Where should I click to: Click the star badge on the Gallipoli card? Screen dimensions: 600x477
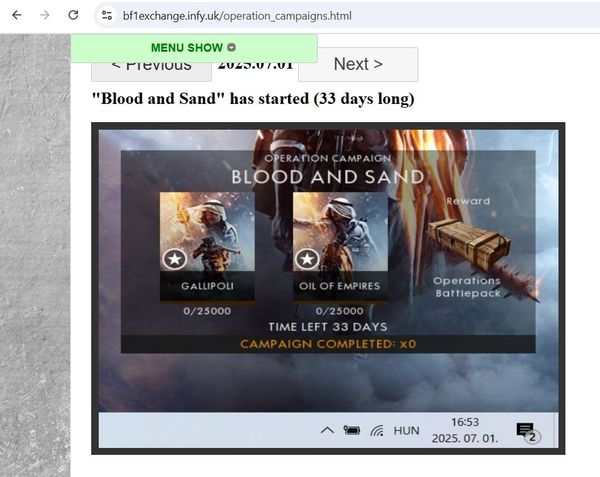(x=175, y=259)
